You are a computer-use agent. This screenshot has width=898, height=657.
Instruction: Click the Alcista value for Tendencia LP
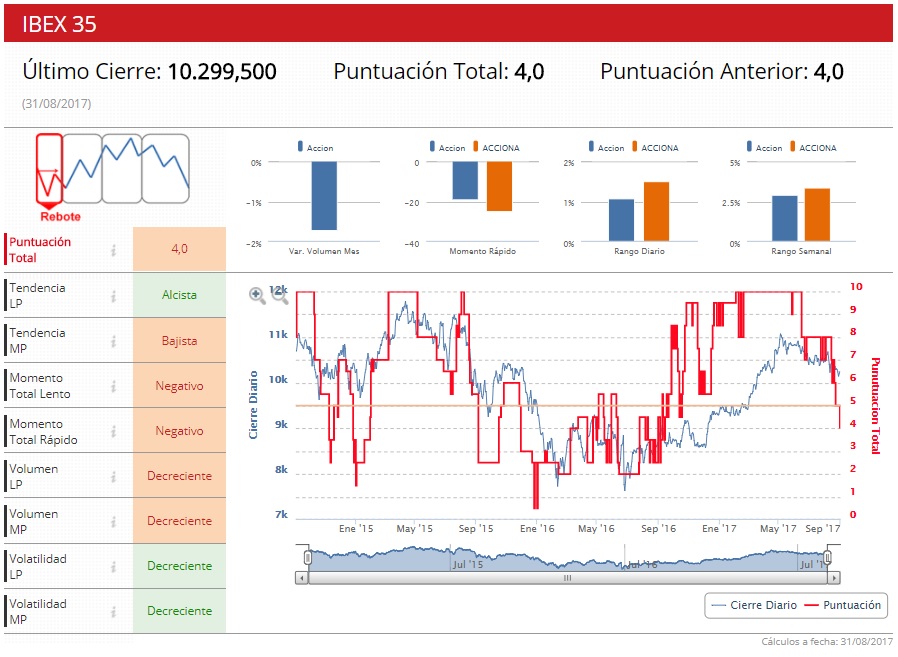(179, 295)
